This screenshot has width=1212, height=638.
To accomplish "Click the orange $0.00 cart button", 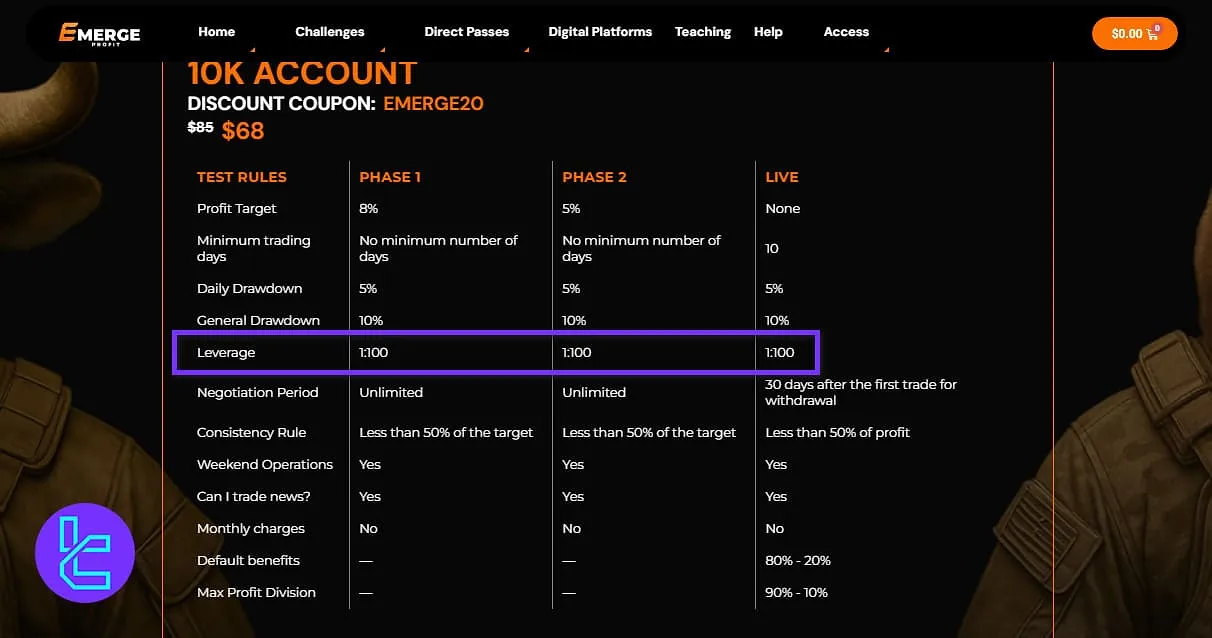I will pos(1134,33).
